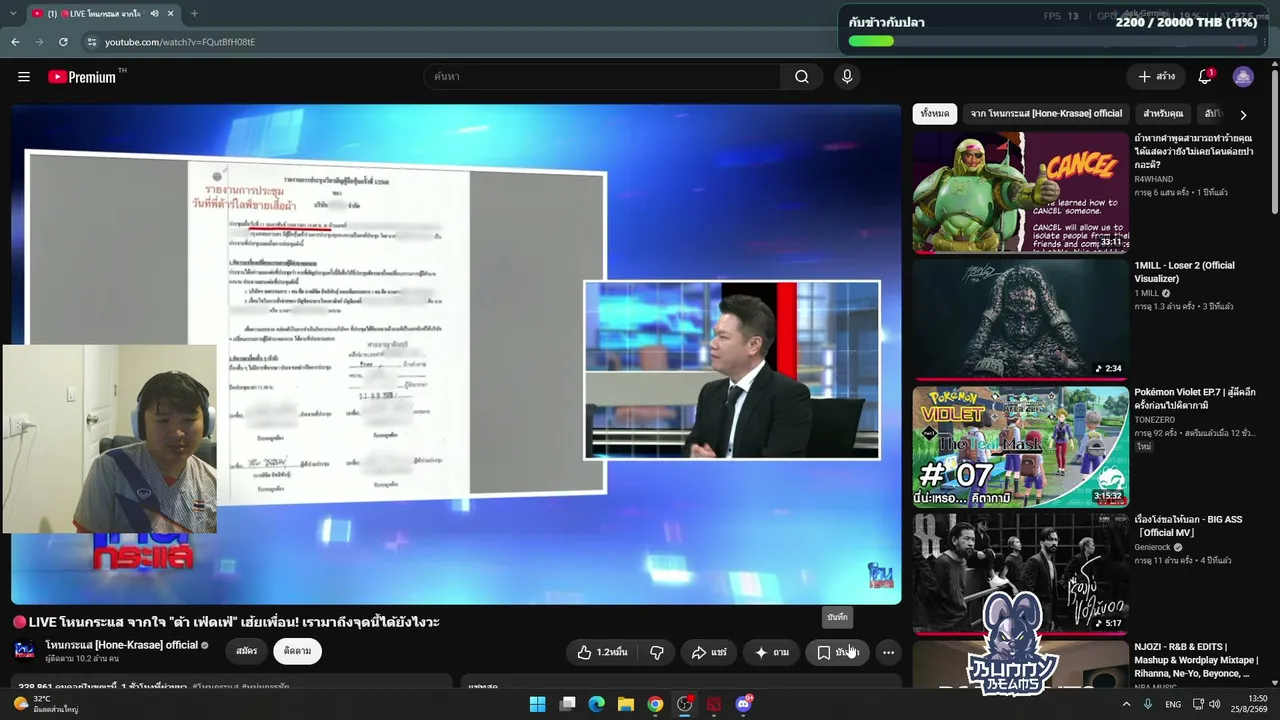Dislike the live video
The width and height of the screenshot is (1280, 720).
pos(657,652)
